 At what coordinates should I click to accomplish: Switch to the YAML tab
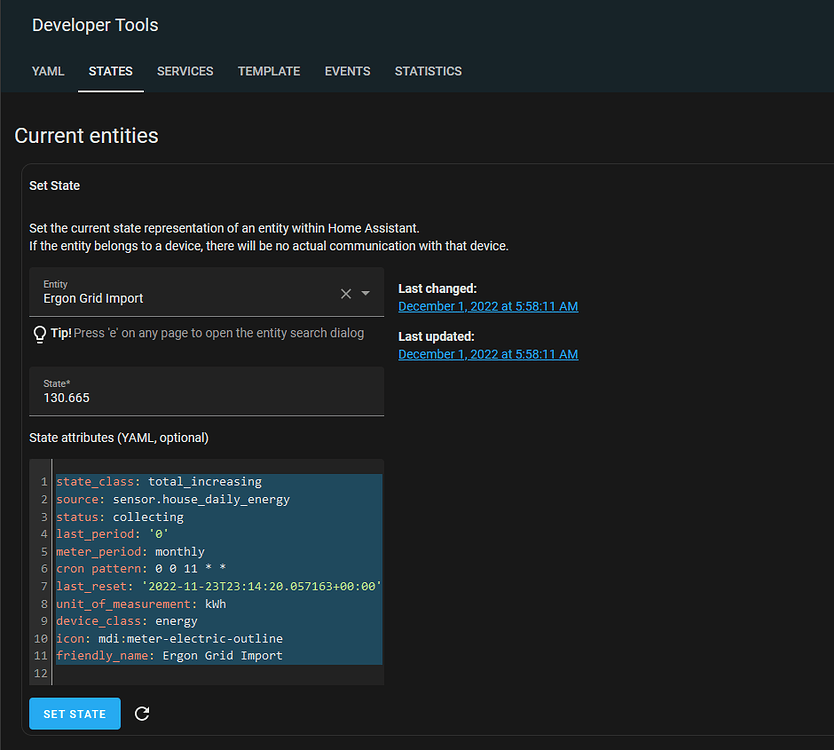[x=48, y=71]
